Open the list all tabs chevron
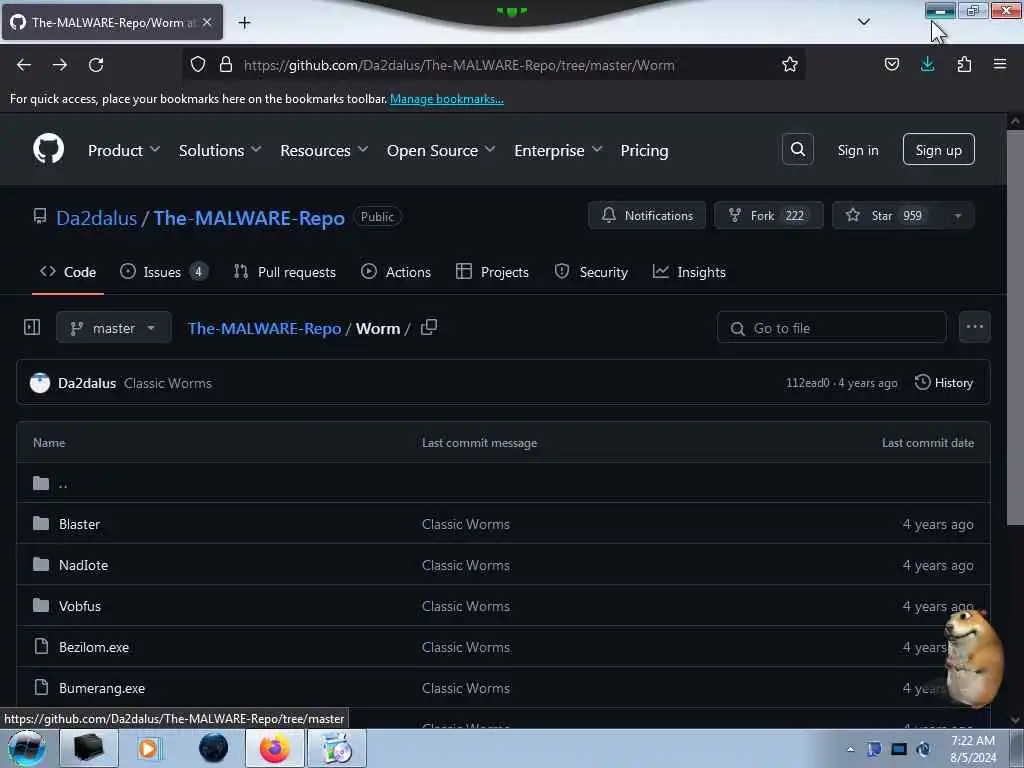The image size is (1024, 768). 863,22
